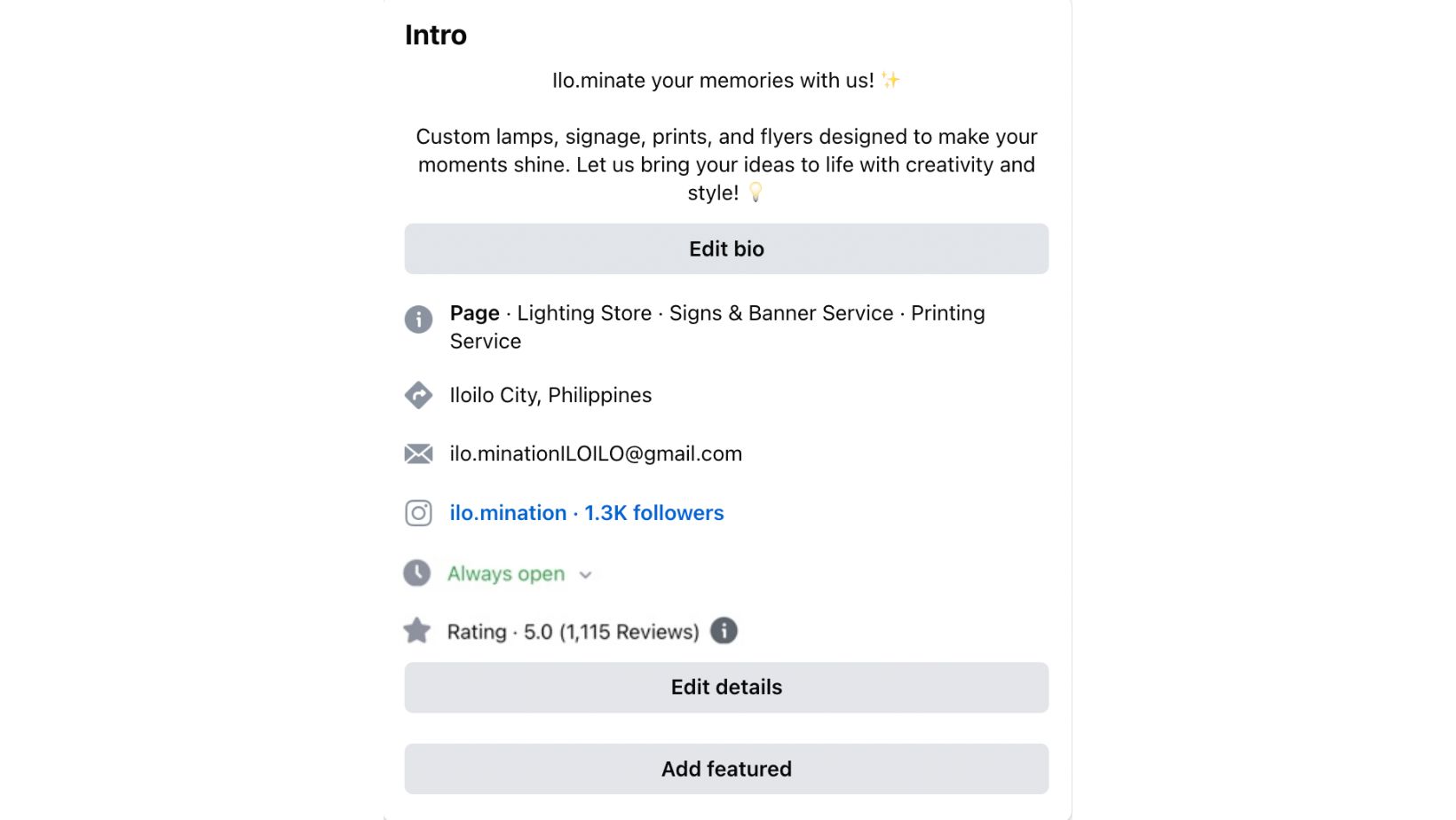1456x820 pixels.
Task: Open rating info tooltip icon
Action: click(x=724, y=631)
